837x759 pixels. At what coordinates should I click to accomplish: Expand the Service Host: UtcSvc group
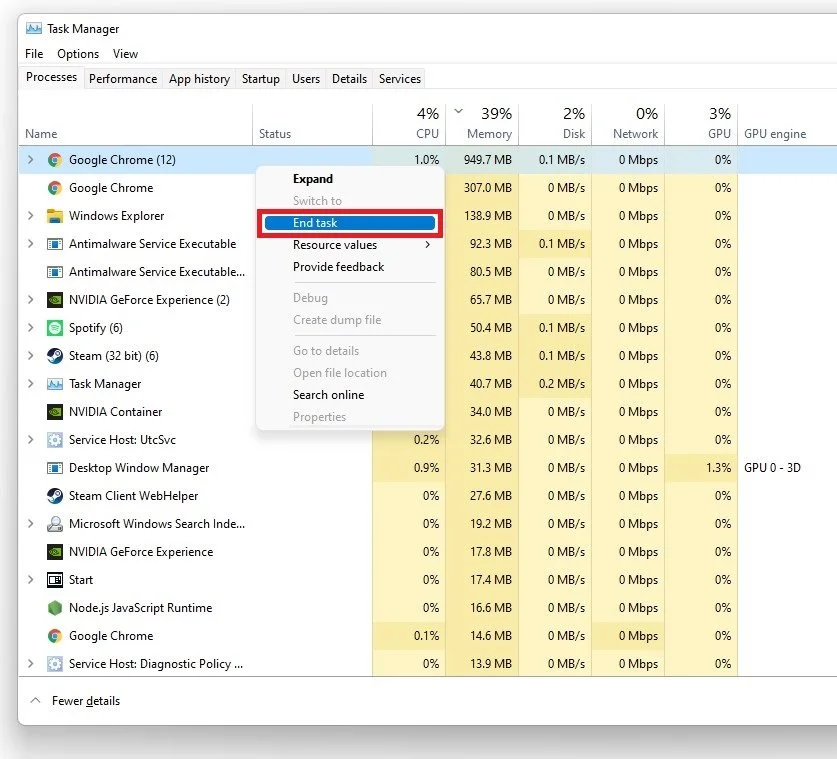click(x=30, y=440)
